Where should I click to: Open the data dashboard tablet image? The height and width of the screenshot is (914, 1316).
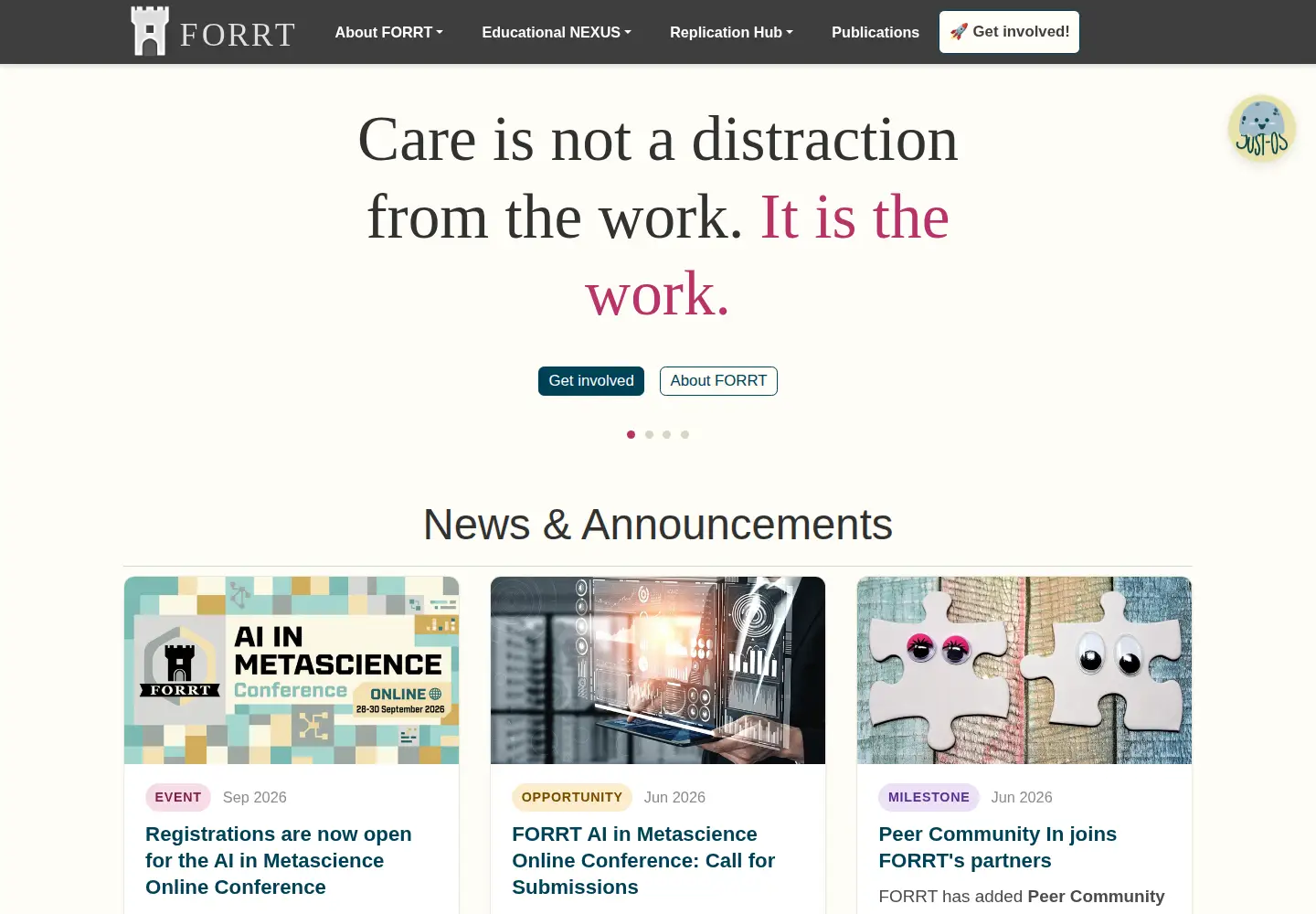point(658,670)
